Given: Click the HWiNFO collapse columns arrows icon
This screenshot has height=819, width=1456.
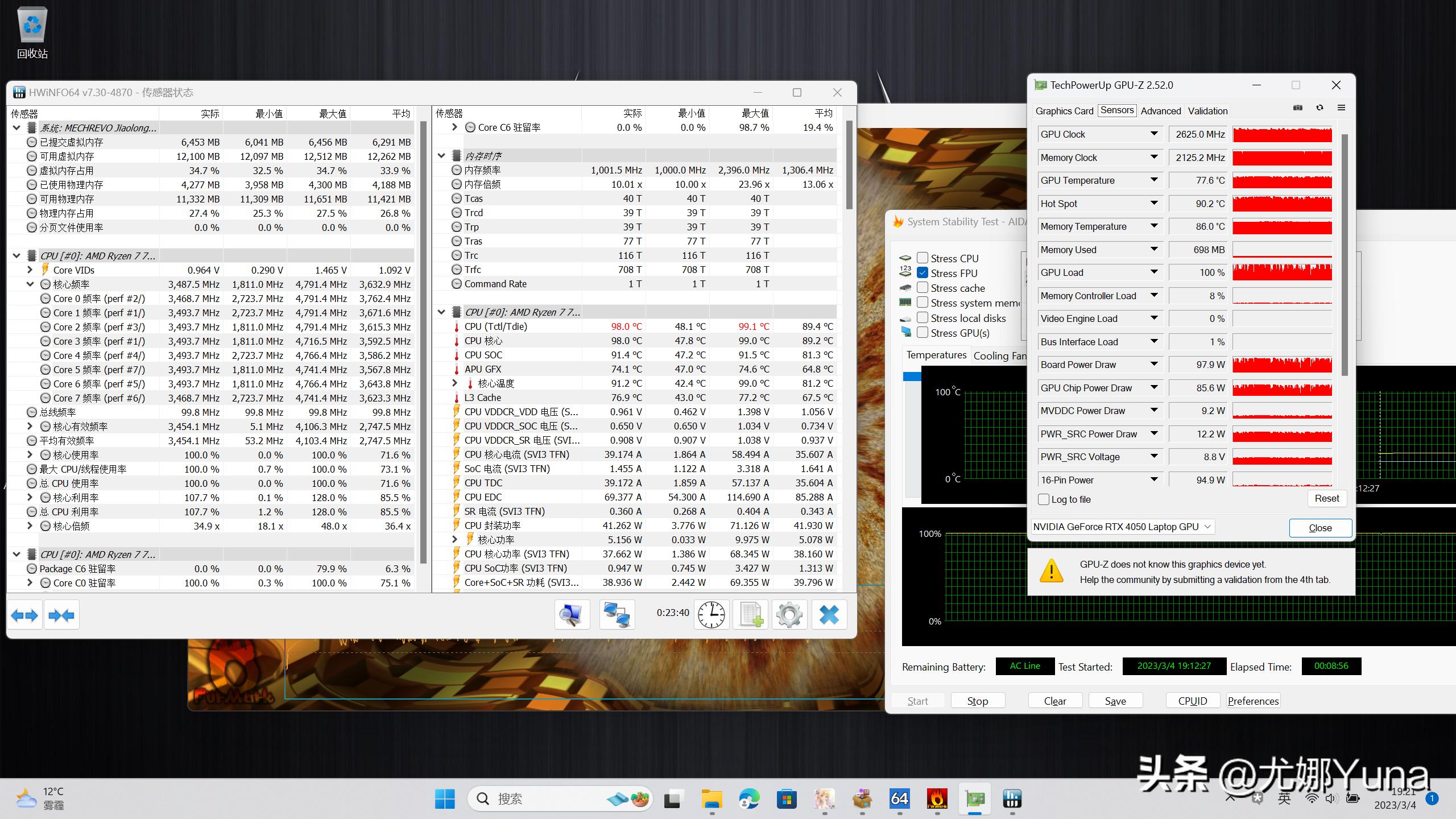Looking at the screenshot, I should coord(61,615).
